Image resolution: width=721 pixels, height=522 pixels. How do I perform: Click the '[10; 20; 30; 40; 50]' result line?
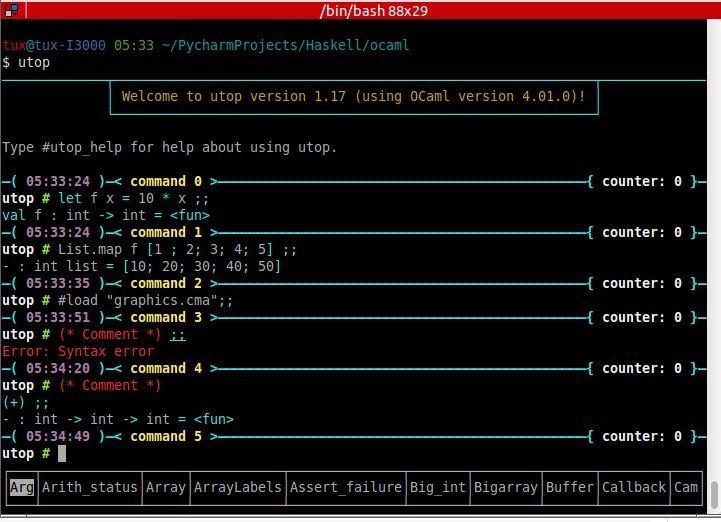[x=201, y=267]
